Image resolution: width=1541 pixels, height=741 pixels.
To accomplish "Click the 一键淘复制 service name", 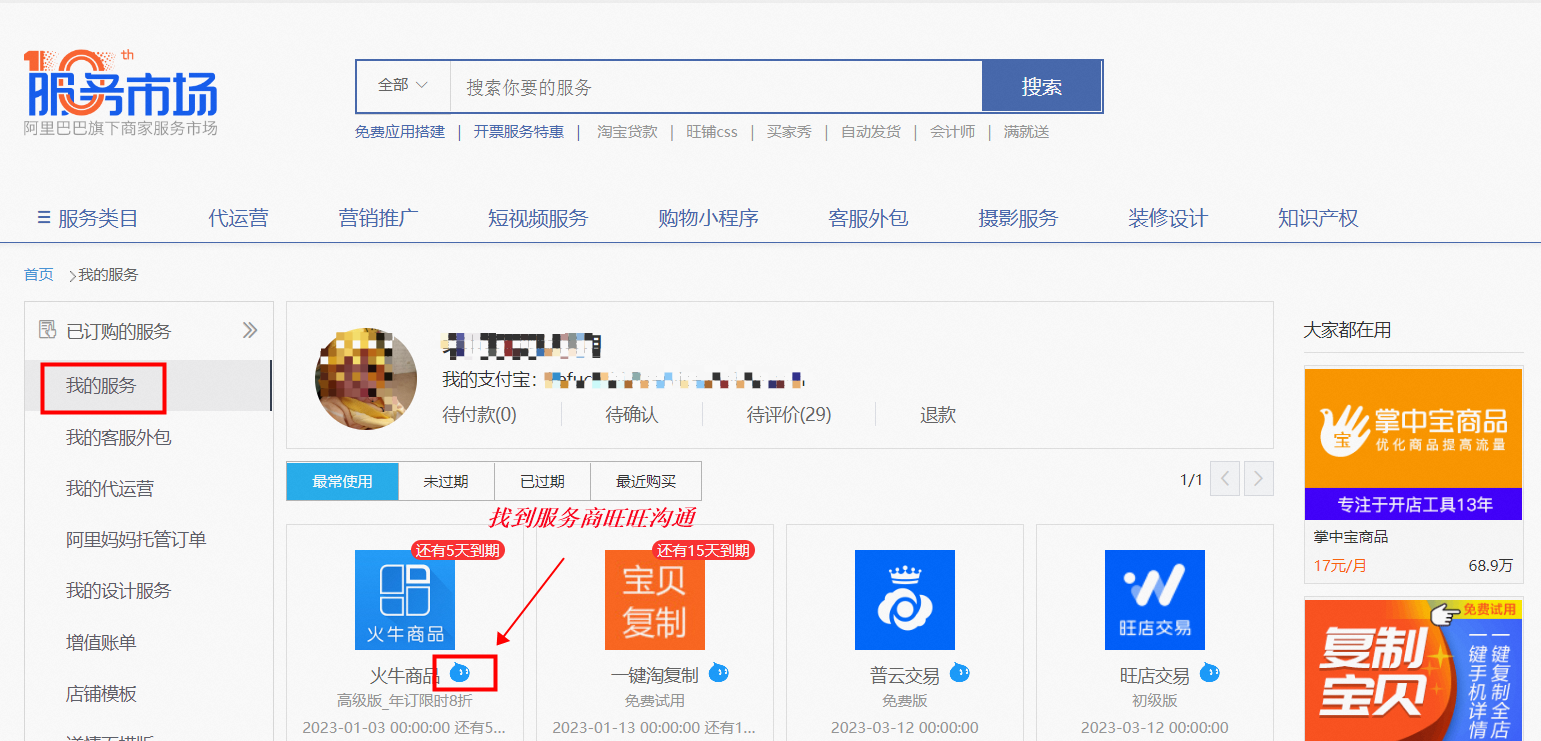I will click(655, 675).
